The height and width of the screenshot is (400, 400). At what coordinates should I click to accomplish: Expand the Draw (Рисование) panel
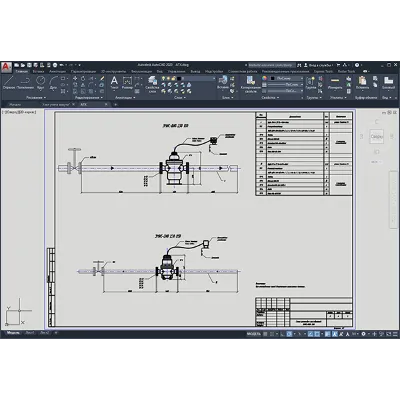point(36,98)
